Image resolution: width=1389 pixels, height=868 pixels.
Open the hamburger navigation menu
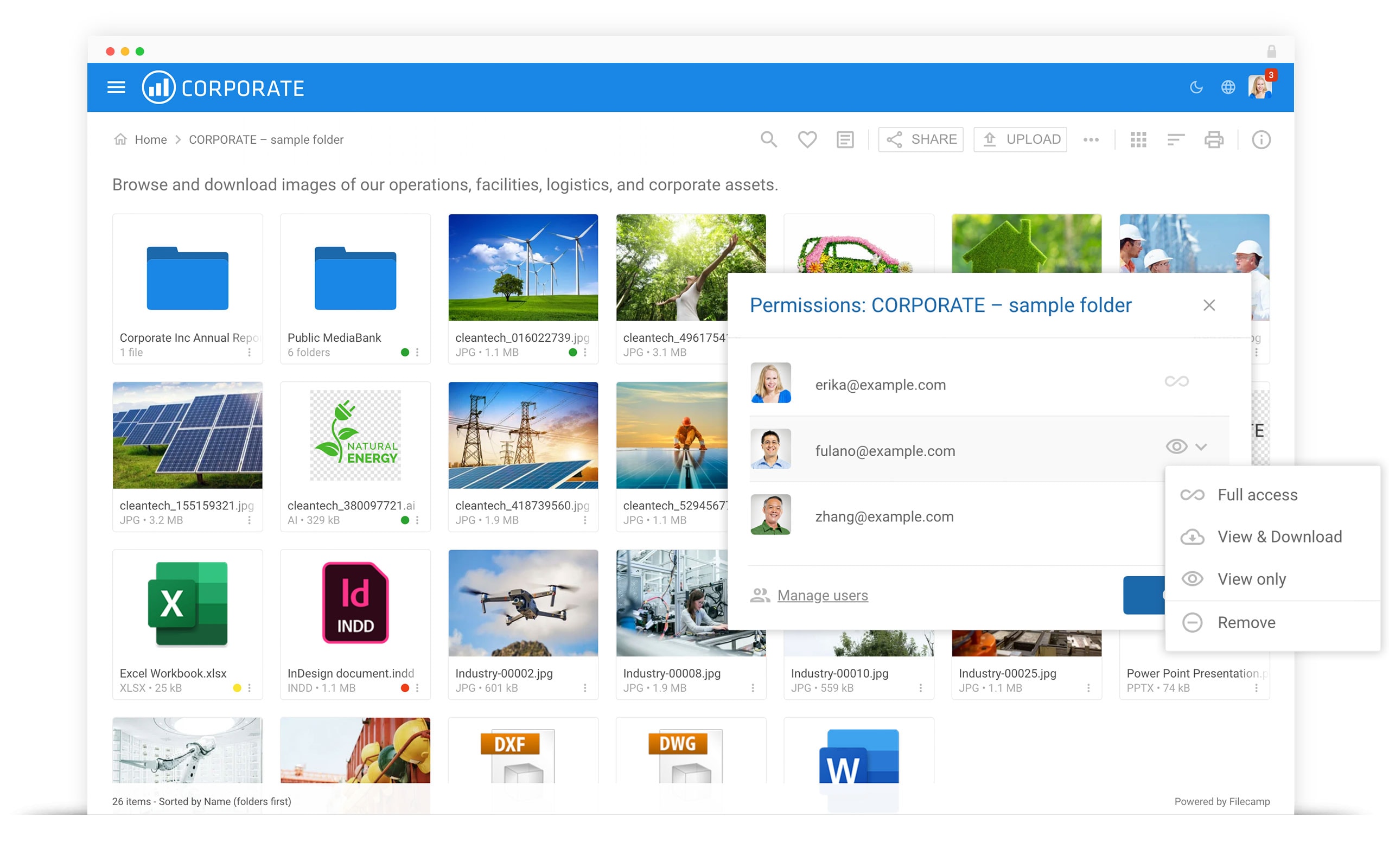(117, 87)
